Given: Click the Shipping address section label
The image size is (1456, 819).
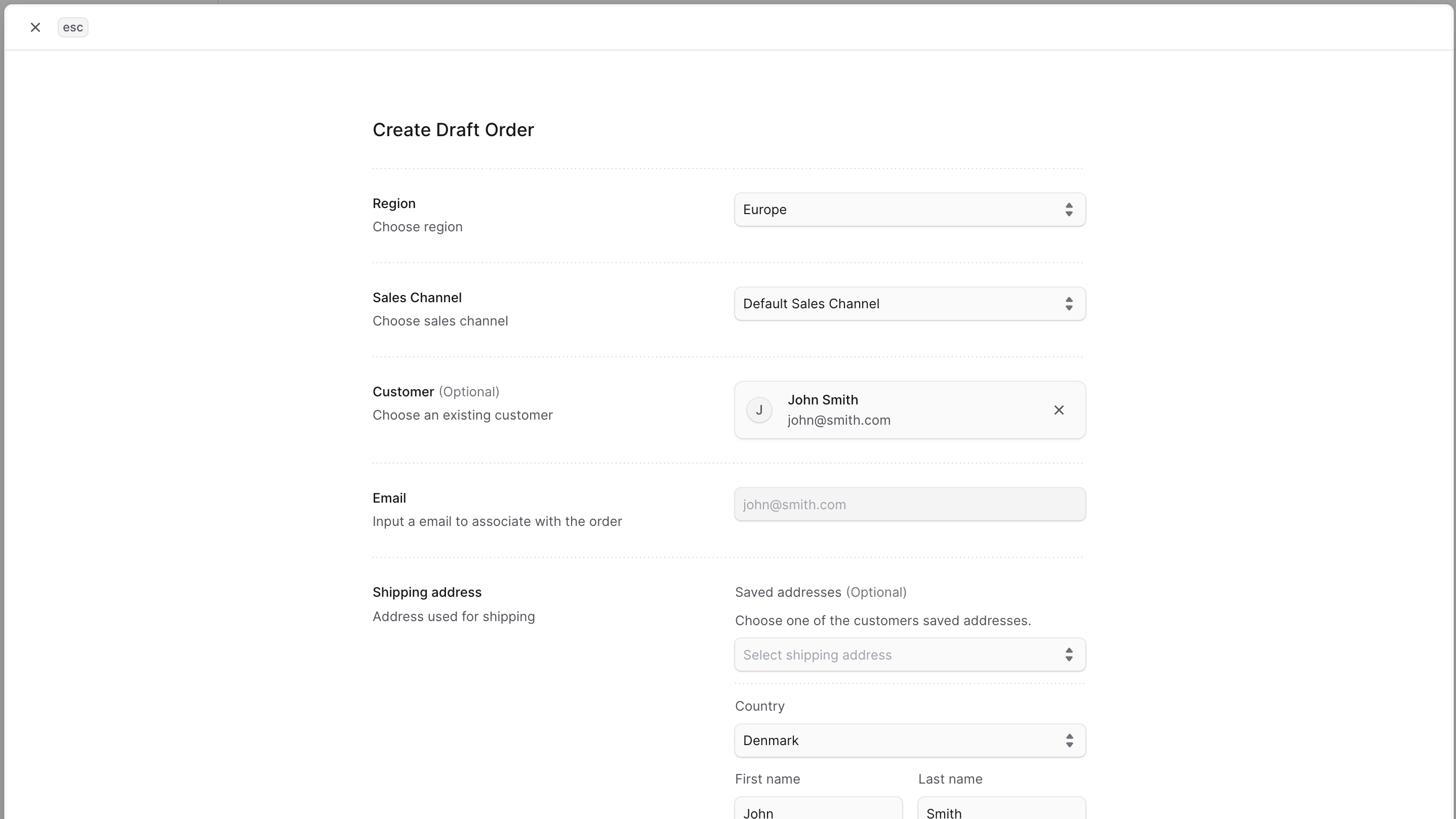Looking at the screenshot, I should 427,592.
